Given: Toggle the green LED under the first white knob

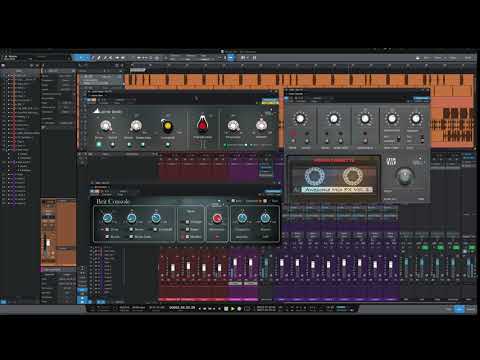Looking at the screenshot, I should click(x=99, y=144).
